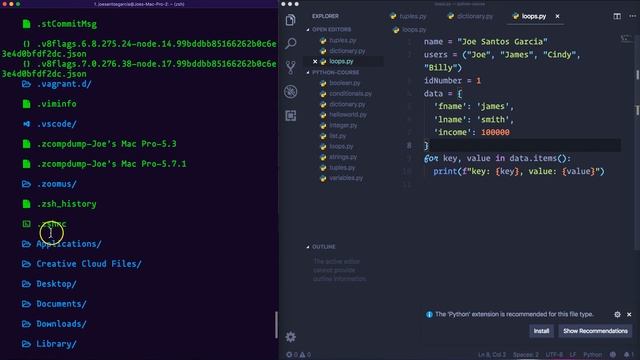640x360 pixels.
Task: Open tuples.py in PYTHON-COURSE folder
Action: pos(342,167)
